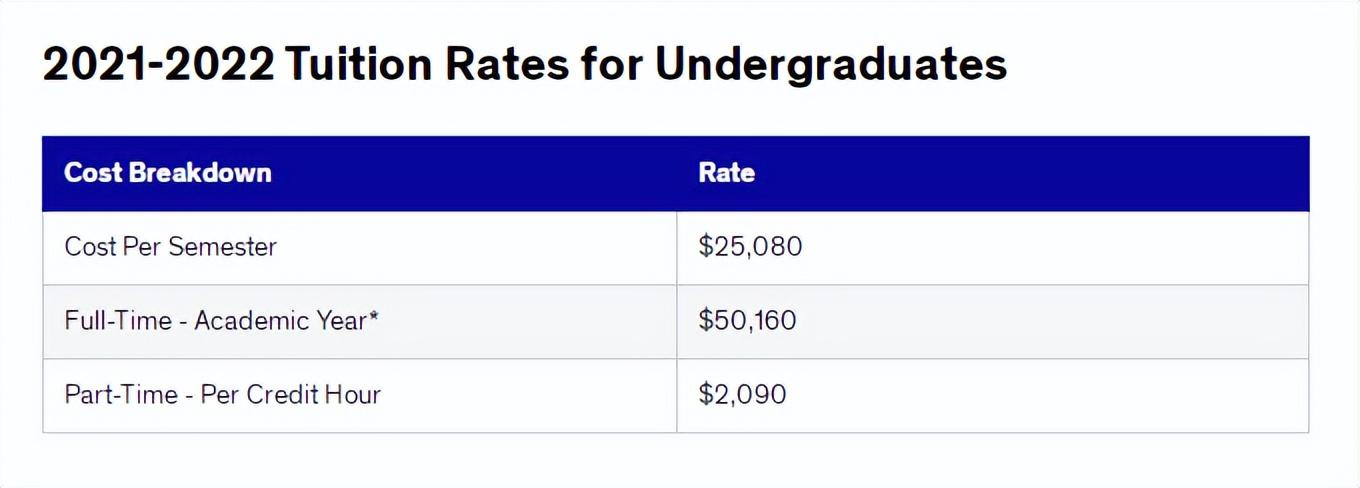Image resolution: width=1360 pixels, height=488 pixels.
Task: Click the "Cost Breakdown" column header
Action: tap(167, 173)
